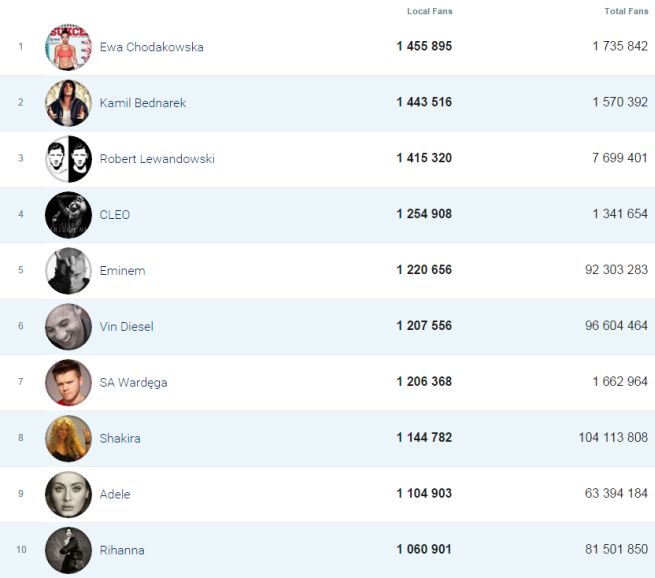Click Kamil Bednarek's avatar thumbnail
The height and width of the screenshot is (578, 655).
(68, 103)
